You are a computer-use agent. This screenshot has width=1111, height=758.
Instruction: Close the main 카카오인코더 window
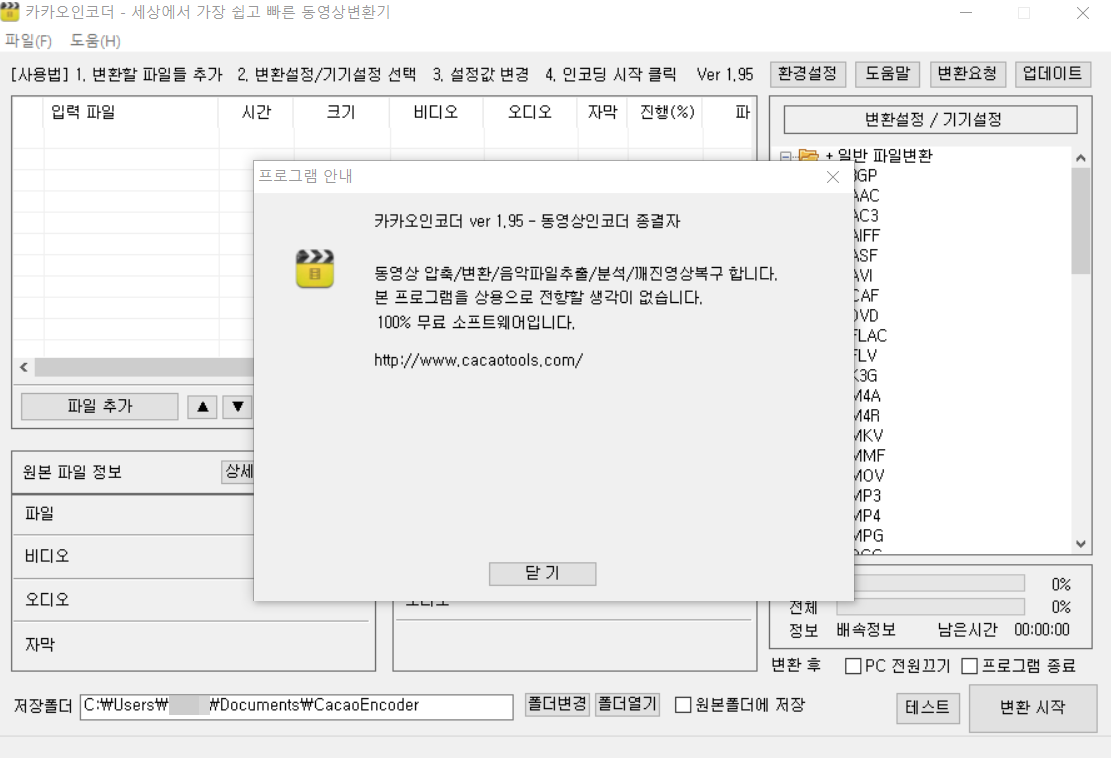point(1083,13)
